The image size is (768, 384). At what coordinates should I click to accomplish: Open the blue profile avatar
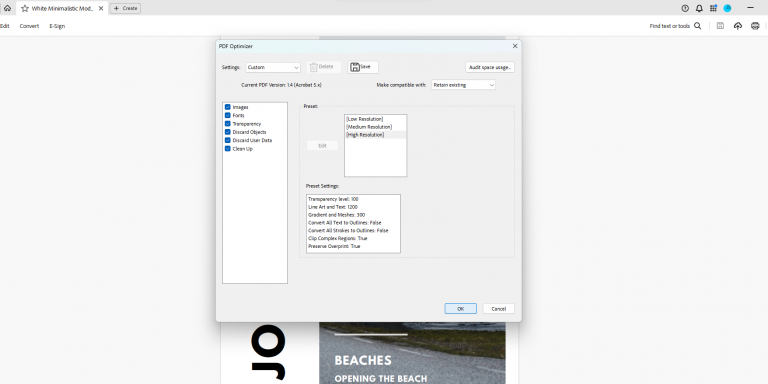coord(727,8)
